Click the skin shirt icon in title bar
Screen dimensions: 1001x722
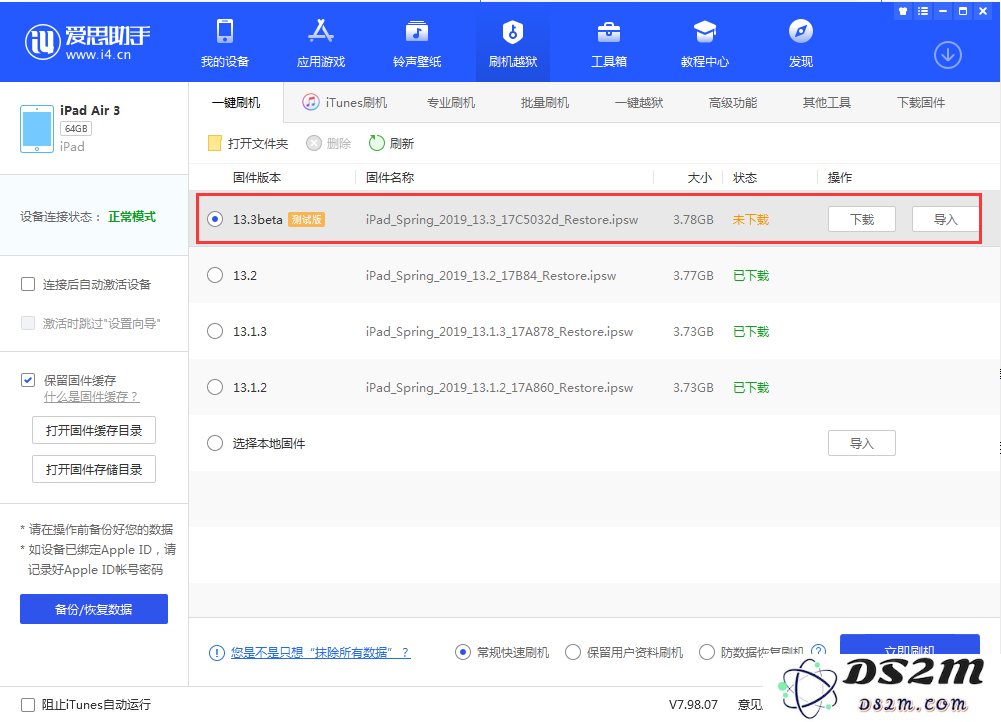pyautogui.click(x=903, y=11)
